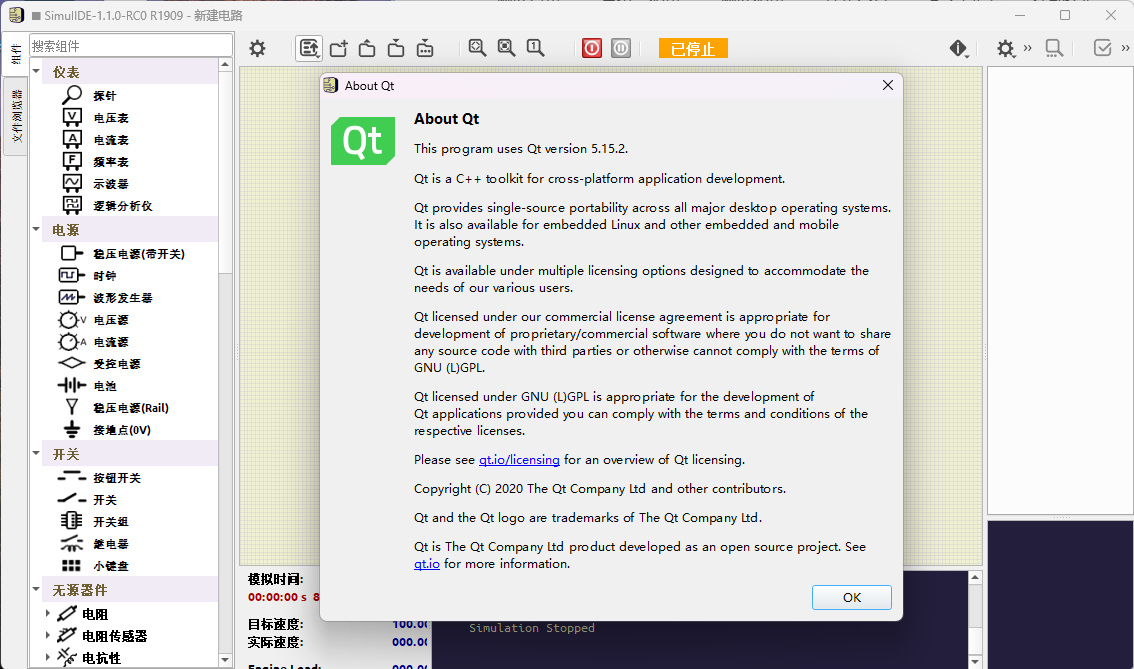Collapse the 电源 category
1134x669 pixels.
[x=37, y=230]
